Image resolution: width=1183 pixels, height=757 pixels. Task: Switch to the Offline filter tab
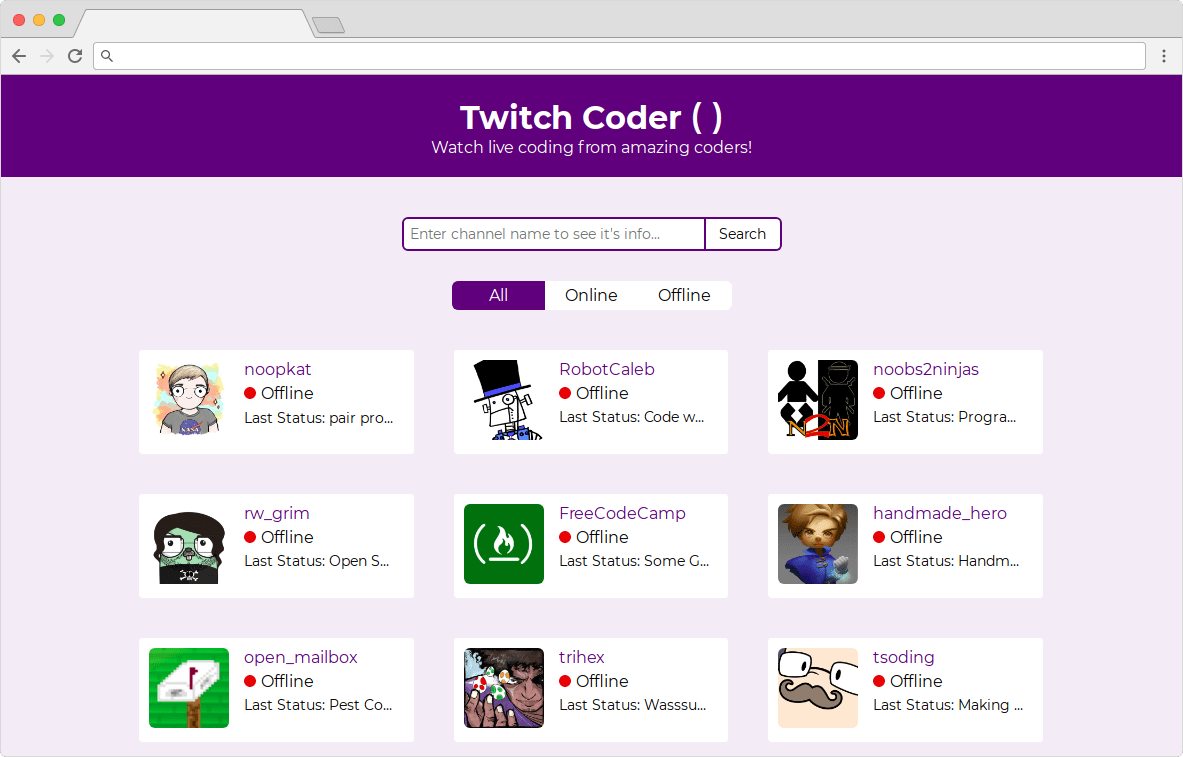pyautogui.click(x=684, y=295)
